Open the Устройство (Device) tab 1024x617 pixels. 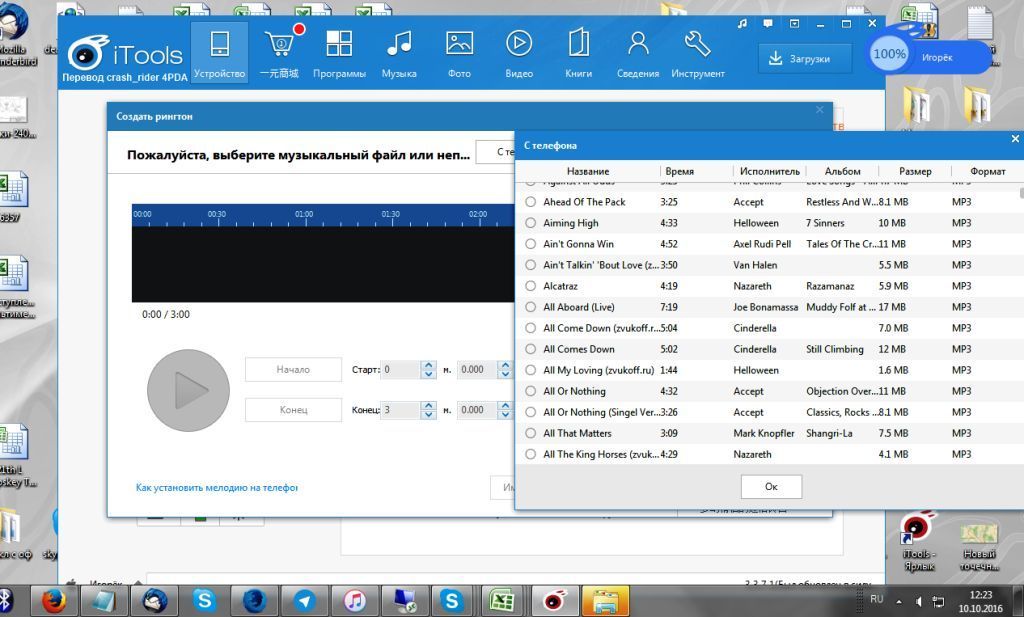pos(219,53)
